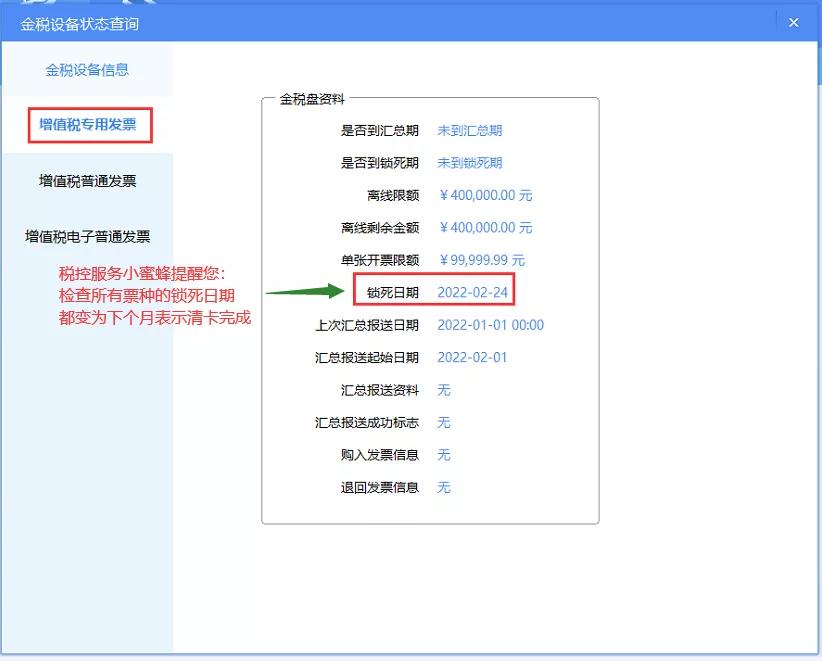This screenshot has height=661, width=822.
Task: Click the 汇总报送起始日期 value
Action: pos(472,357)
